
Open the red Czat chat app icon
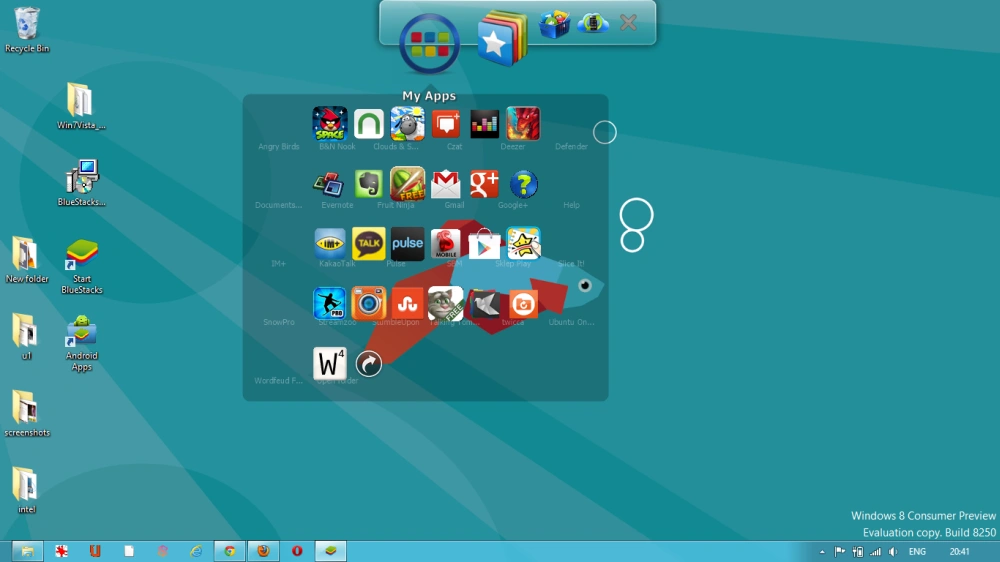point(446,123)
